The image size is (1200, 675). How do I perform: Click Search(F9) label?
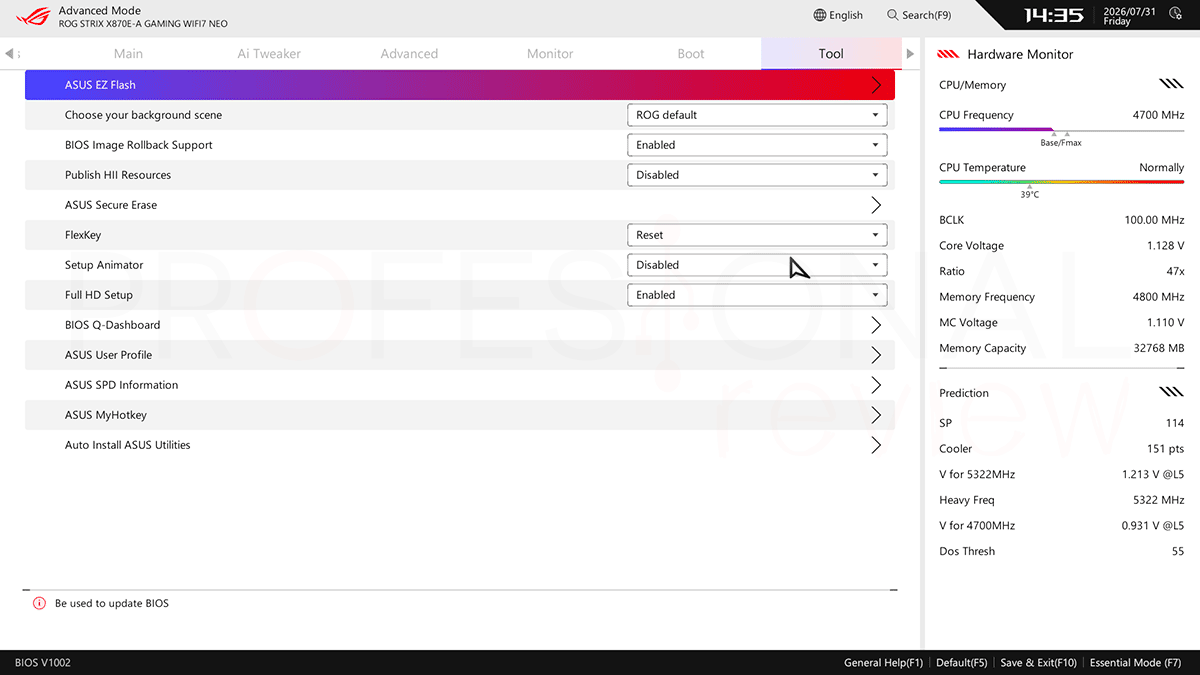tap(927, 15)
